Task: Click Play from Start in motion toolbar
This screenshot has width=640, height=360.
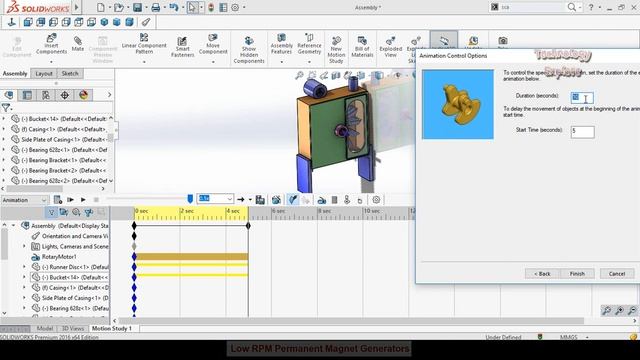Action: [71, 200]
